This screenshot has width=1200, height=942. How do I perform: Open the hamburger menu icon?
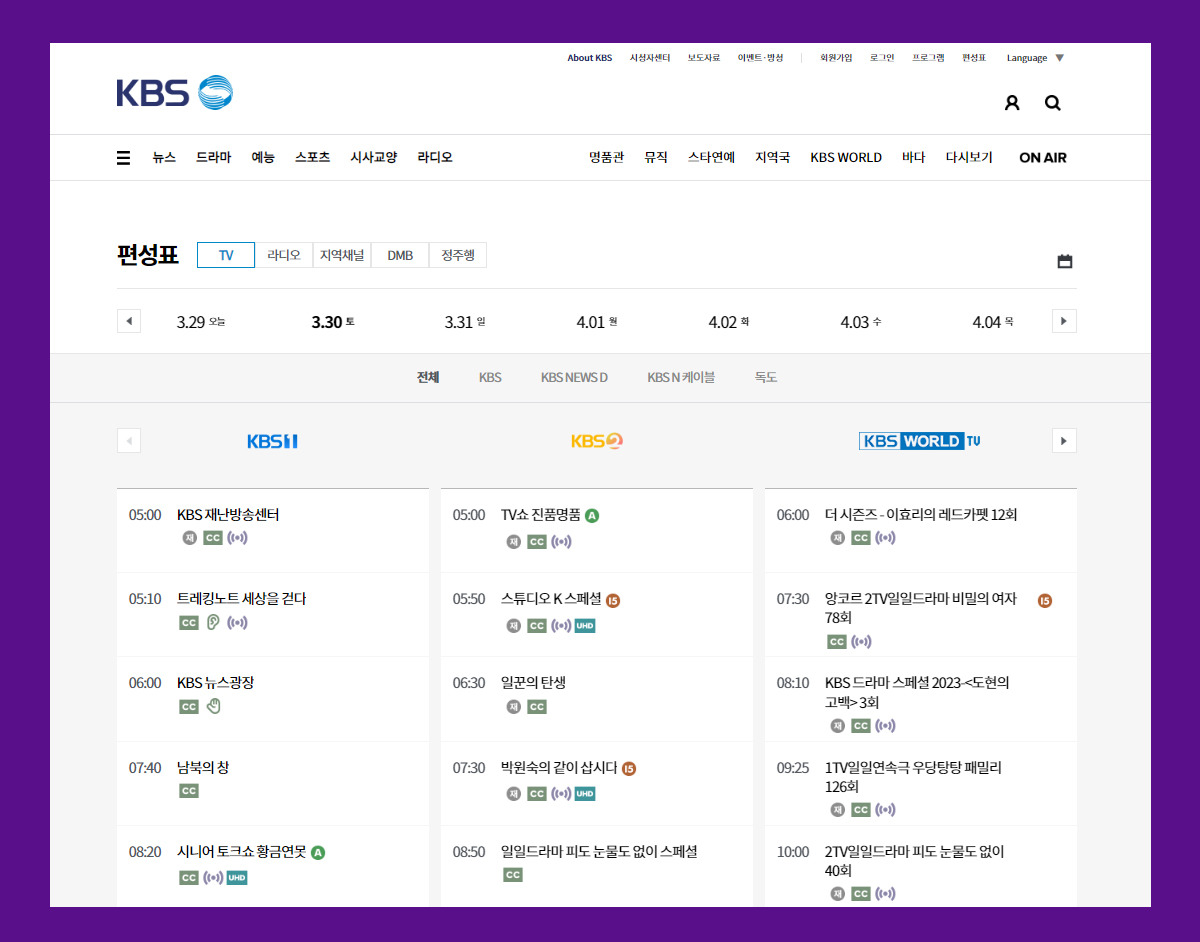(x=123, y=157)
